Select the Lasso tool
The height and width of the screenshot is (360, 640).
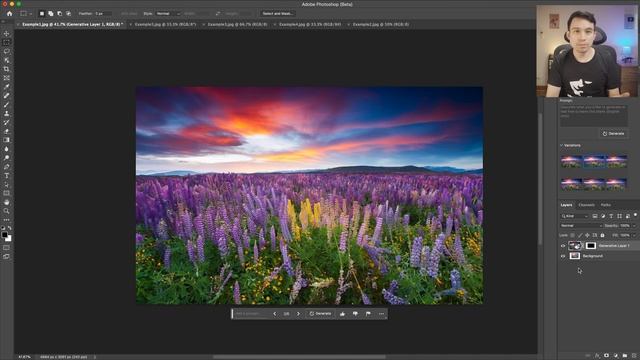[7, 51]
